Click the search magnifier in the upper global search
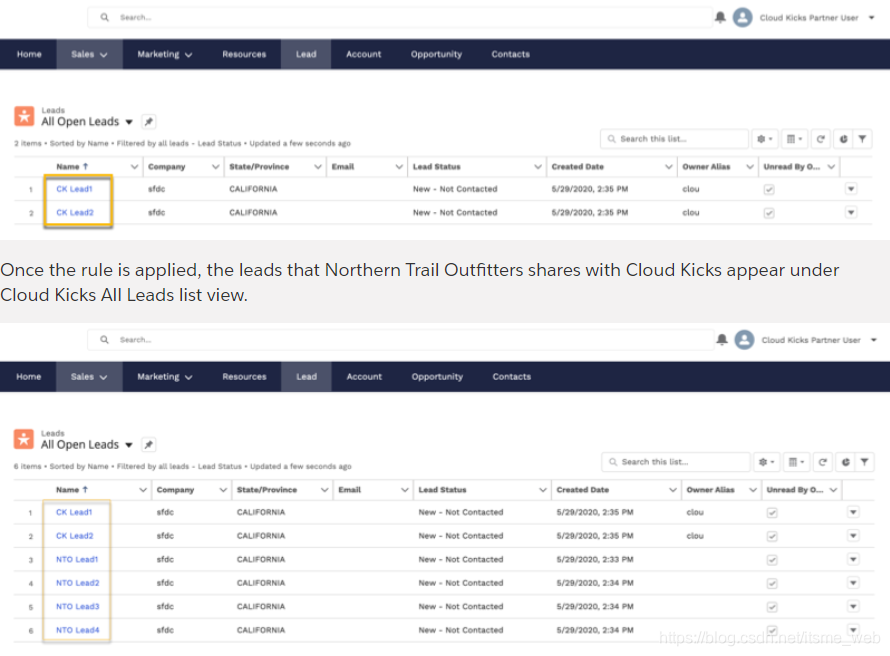Viewport: 890px width, 656px height. [104, 18]
